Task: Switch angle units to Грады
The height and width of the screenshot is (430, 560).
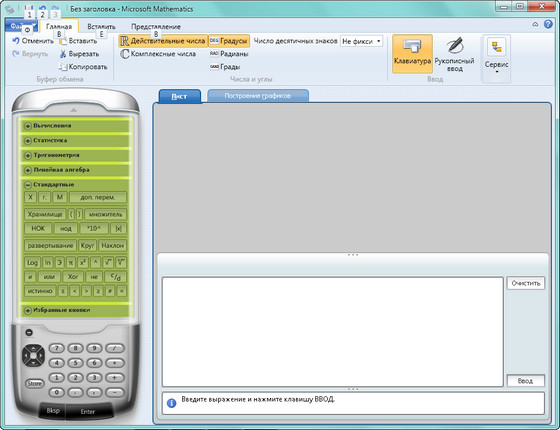Action: [225, 67]
